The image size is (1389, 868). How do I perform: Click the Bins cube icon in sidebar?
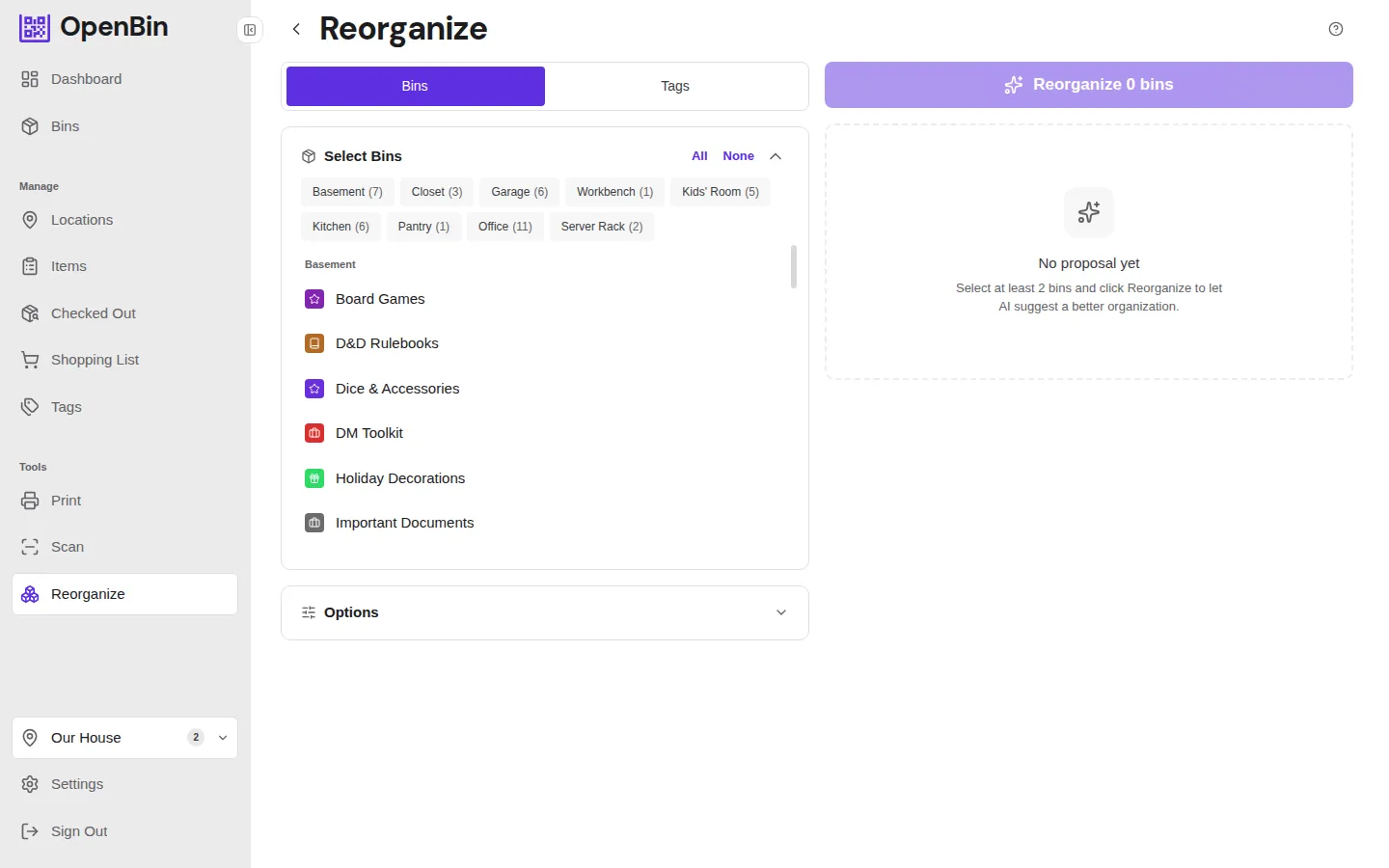[x=30, y=126]
